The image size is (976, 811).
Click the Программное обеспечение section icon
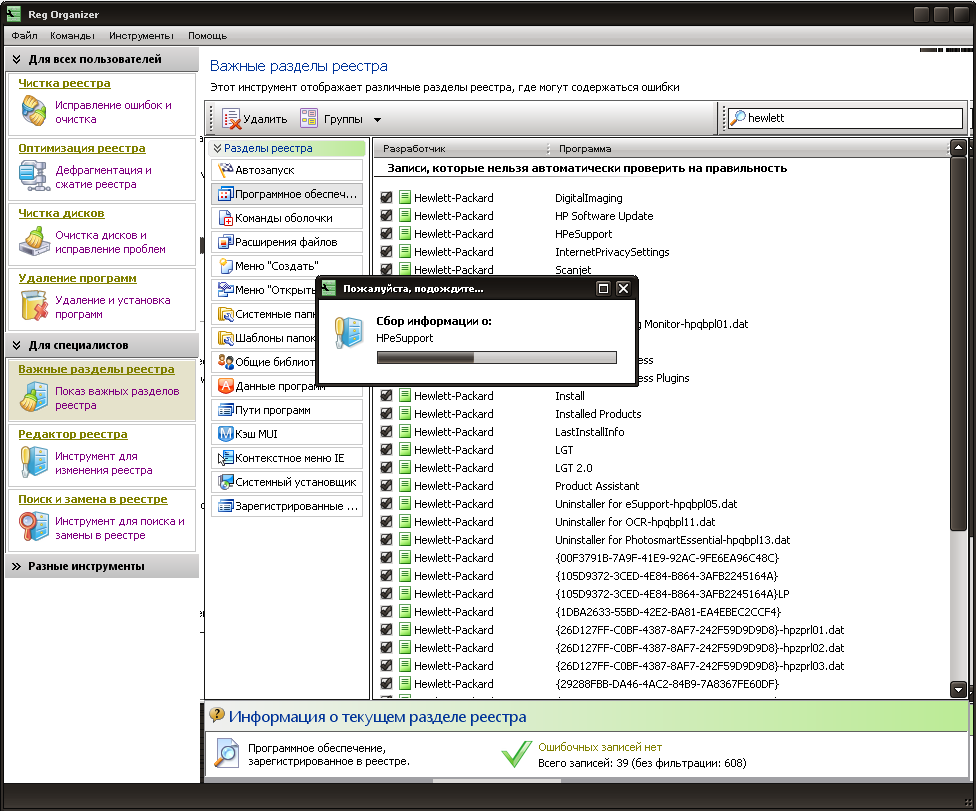(225, 194)
